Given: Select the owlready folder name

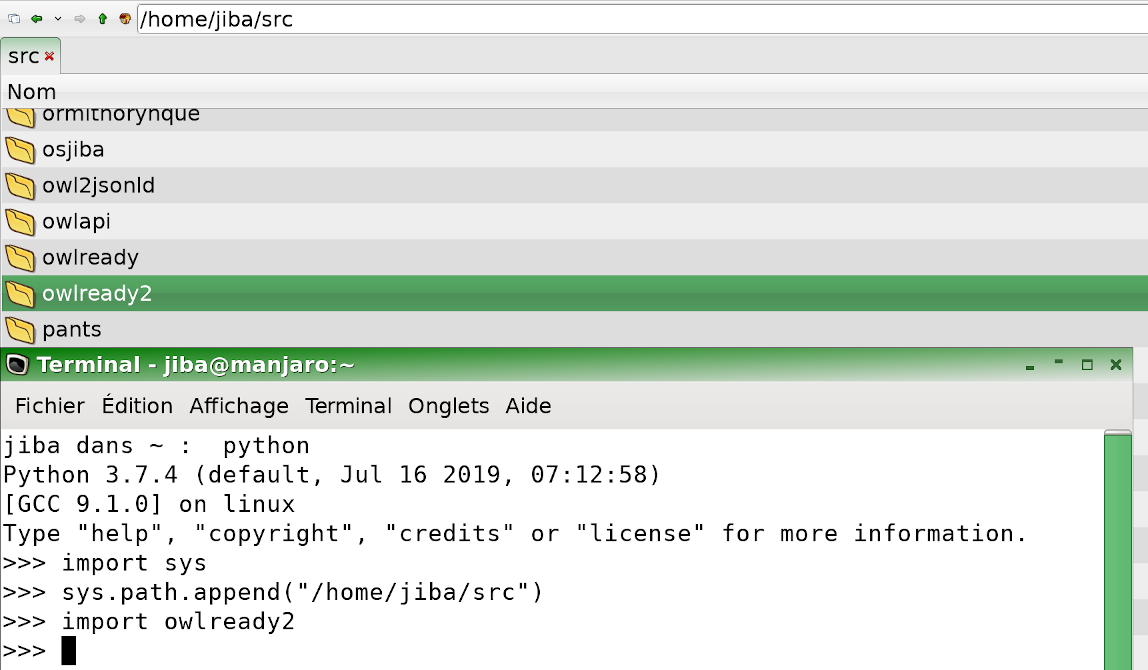Looking at the screenshot, I should [90, 257].
